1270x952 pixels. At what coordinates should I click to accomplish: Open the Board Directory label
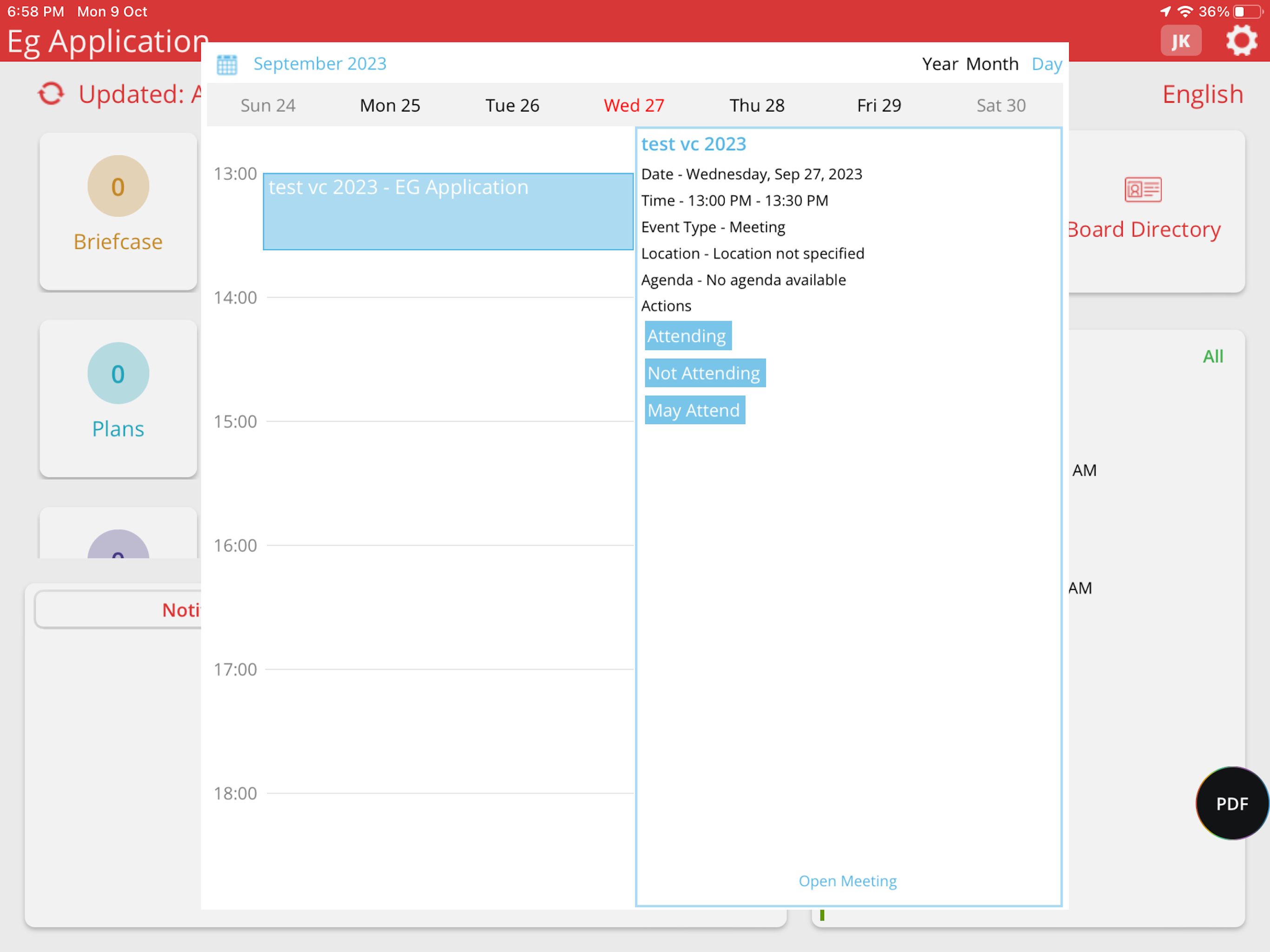click(x=1144, y=230)
